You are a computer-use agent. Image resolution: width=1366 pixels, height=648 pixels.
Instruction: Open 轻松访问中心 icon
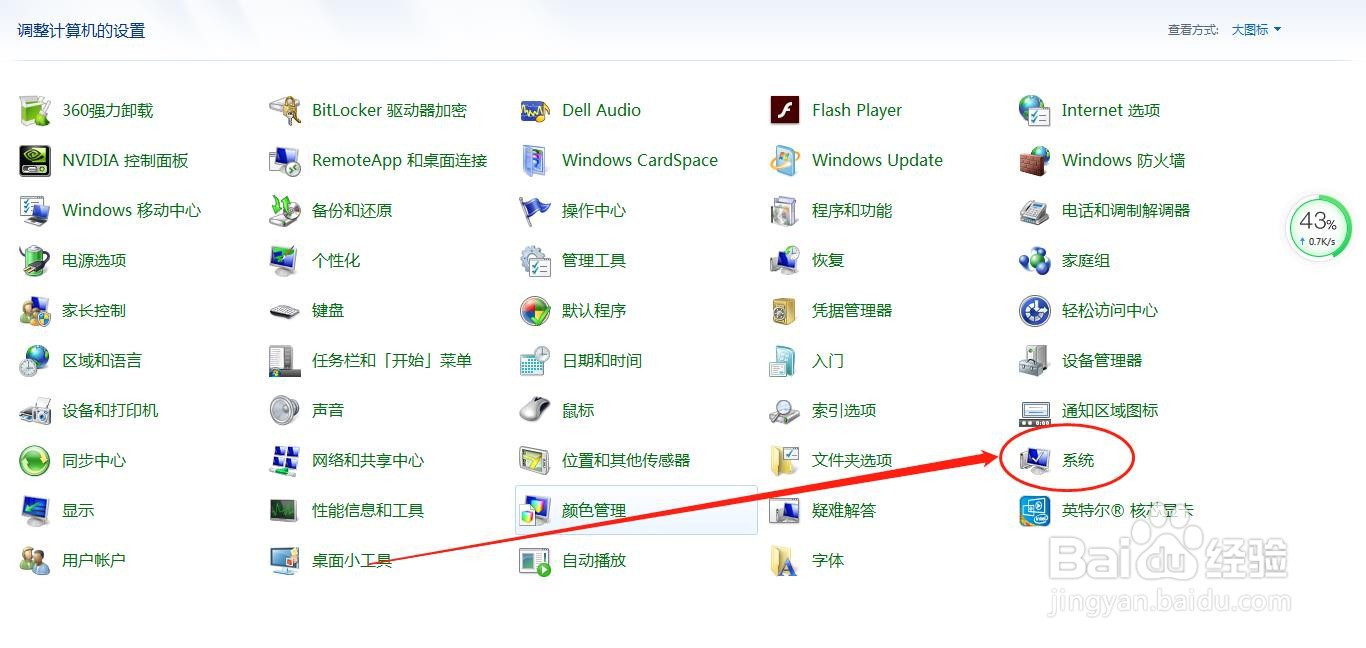click(1035, 310)
